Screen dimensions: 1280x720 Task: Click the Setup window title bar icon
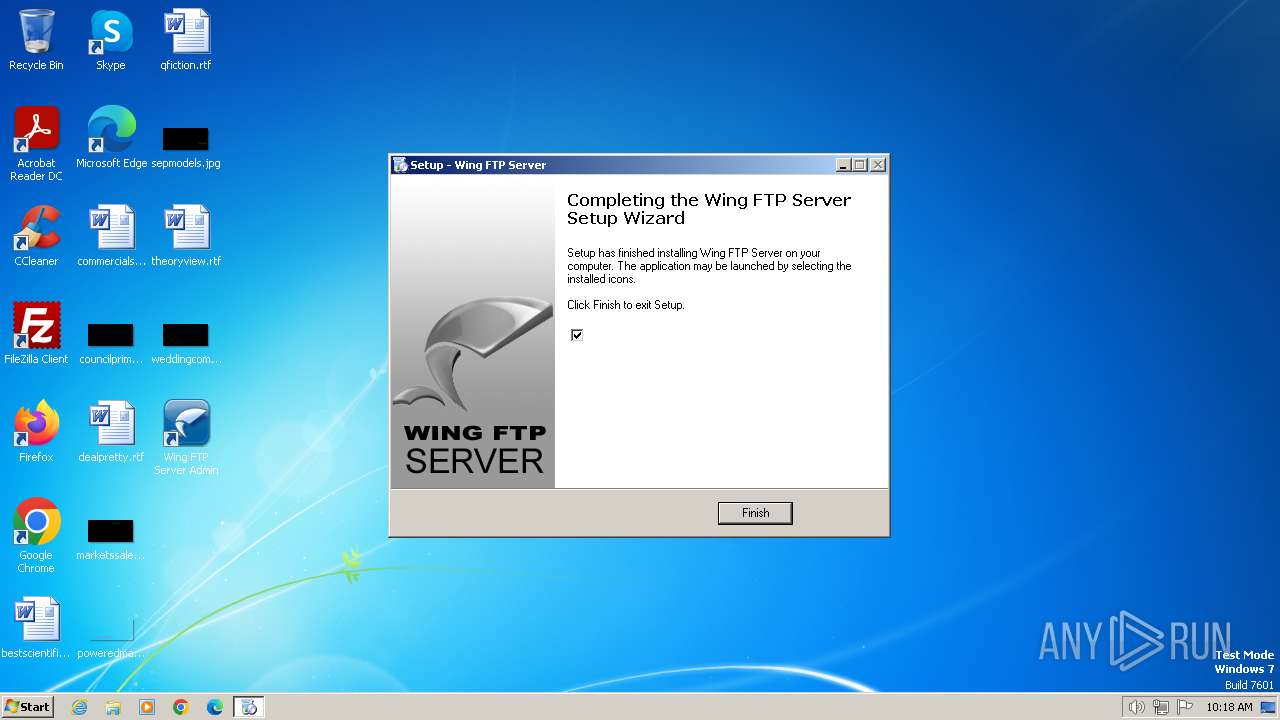tap(400, 165)
